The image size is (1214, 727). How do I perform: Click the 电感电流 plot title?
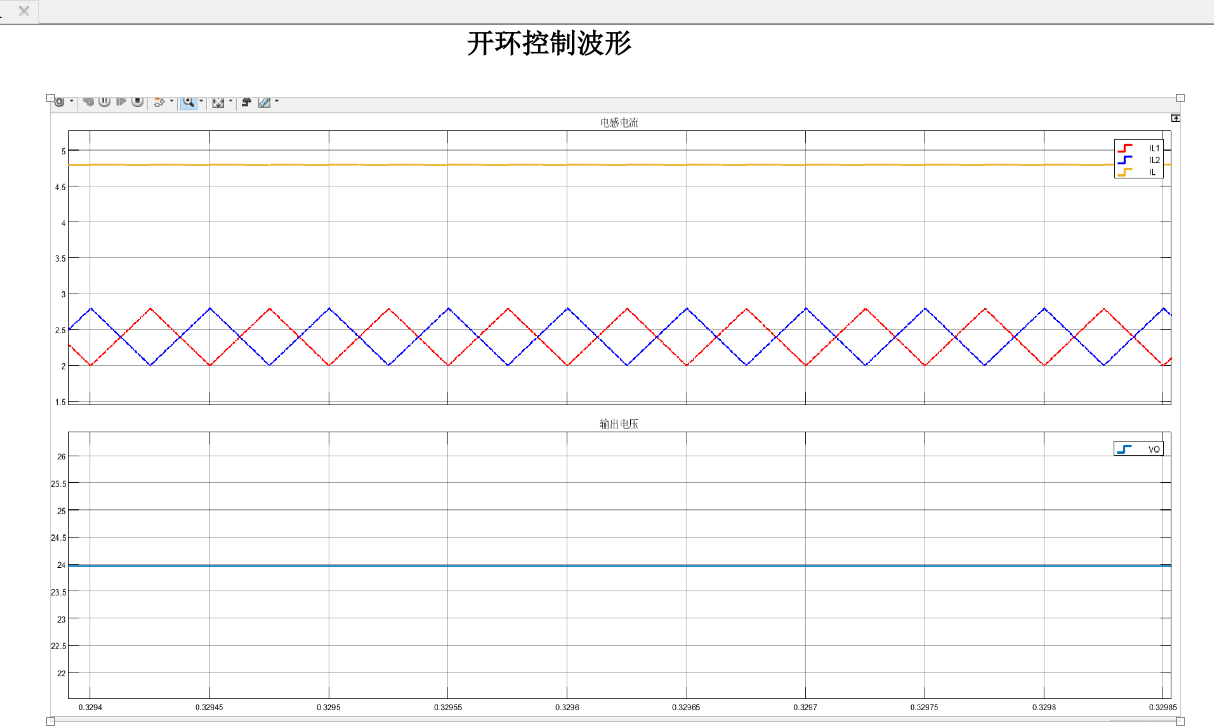[619, 123]
